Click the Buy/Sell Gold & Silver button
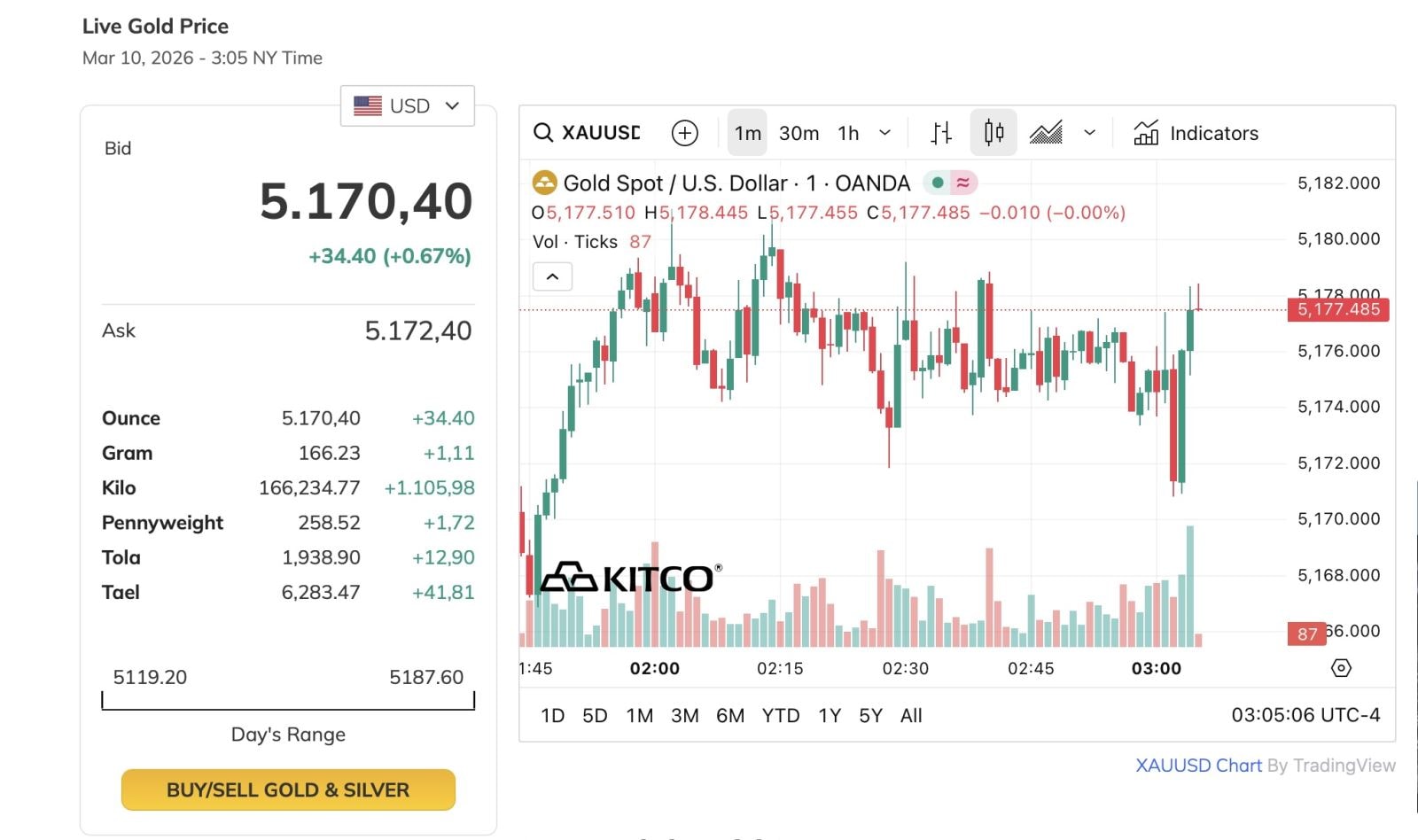 pos(288,789)
